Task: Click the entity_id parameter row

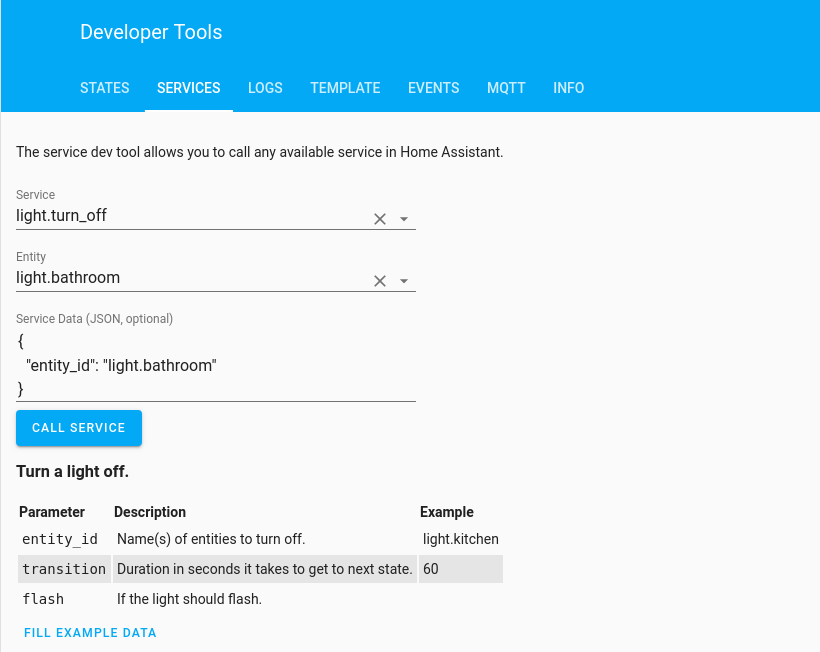Action: 260,539
